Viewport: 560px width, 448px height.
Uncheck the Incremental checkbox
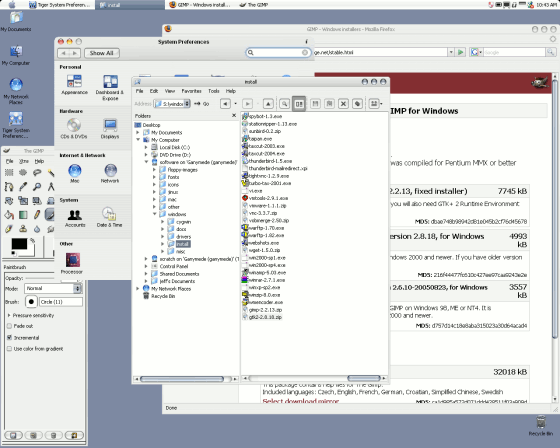coord(10,337)
